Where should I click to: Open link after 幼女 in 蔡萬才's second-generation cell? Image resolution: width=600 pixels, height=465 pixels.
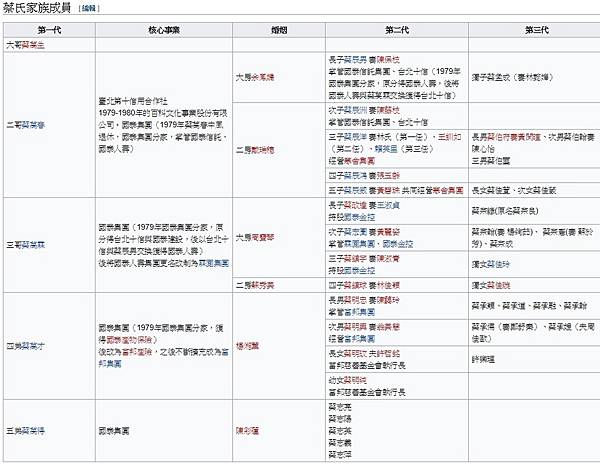pyautogui.click(x=355, y=380)
